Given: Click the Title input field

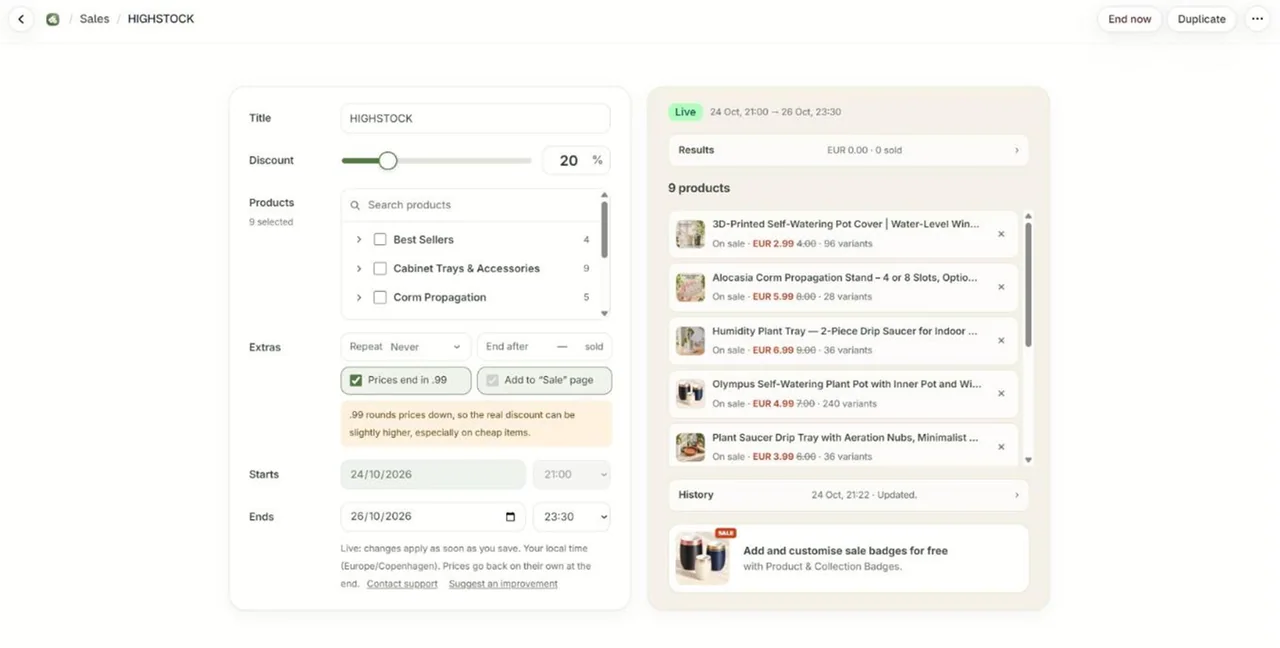Looking at the screenshot, I should click(475, 118).
